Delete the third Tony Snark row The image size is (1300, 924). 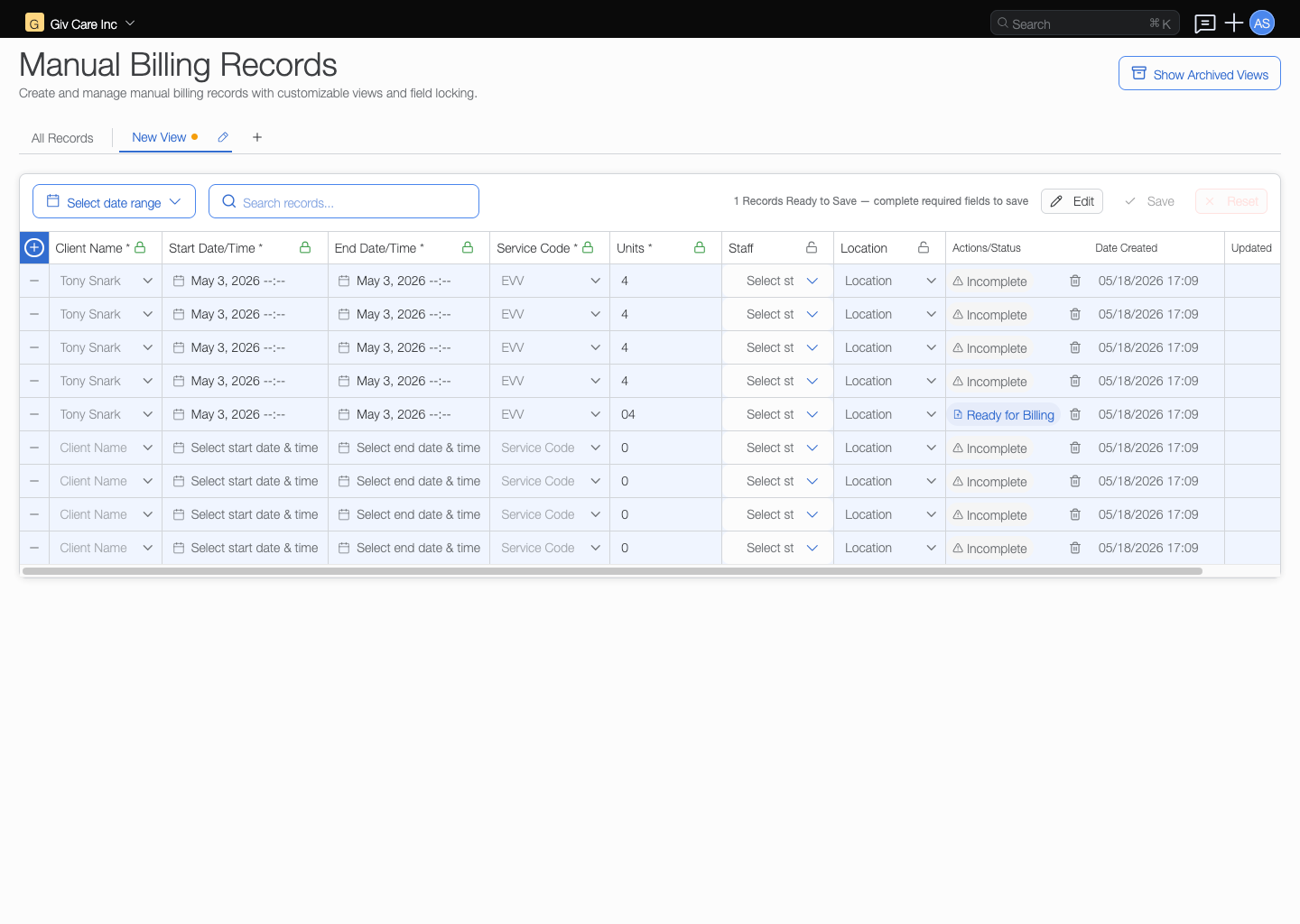tap(1075, 347)
